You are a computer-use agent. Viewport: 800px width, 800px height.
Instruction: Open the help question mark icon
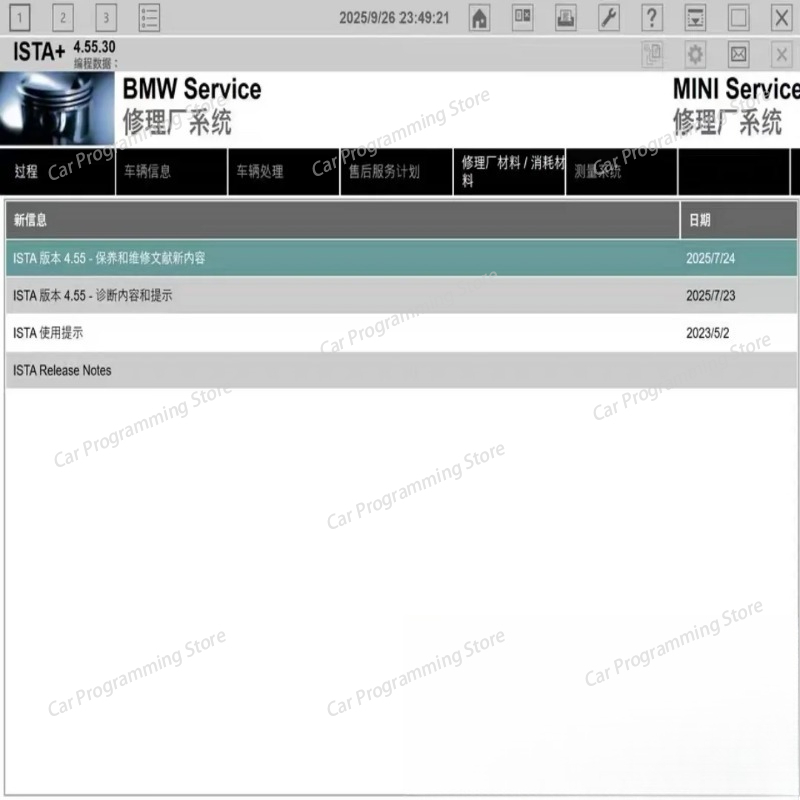click(652, 18)
